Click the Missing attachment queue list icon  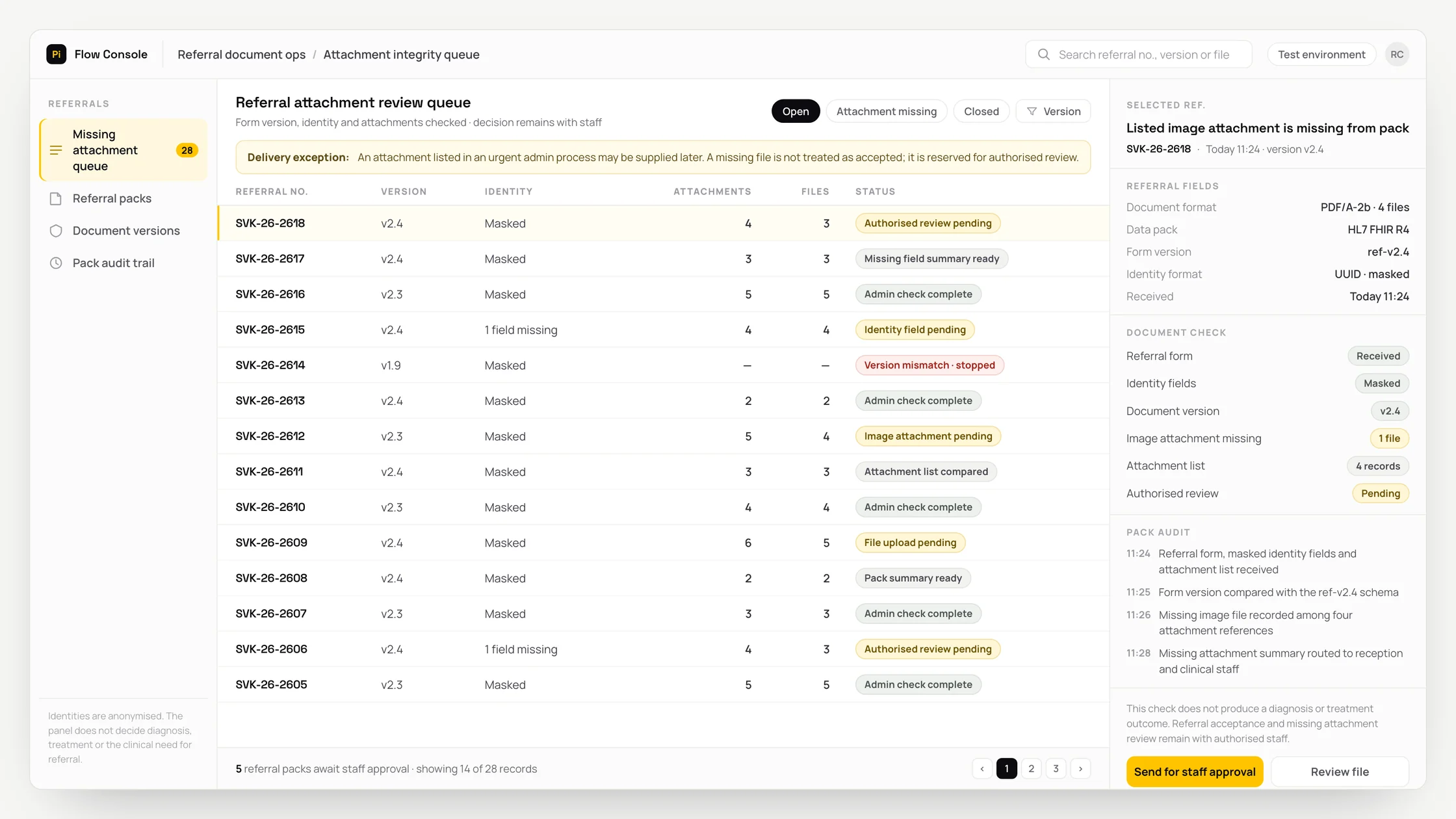(56, 150)
